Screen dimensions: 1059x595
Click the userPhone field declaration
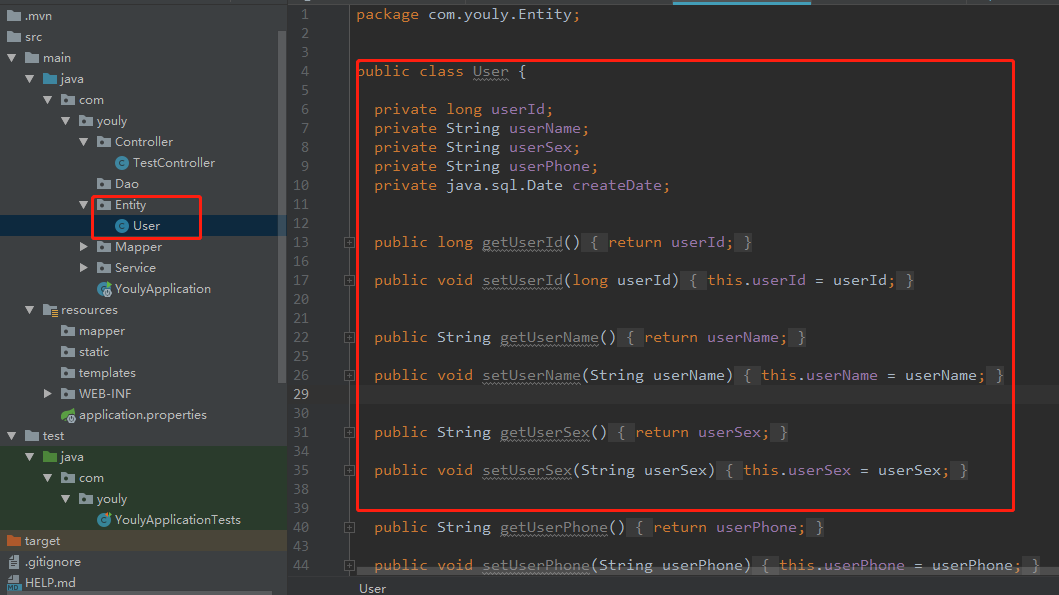[x=549, y=167]
